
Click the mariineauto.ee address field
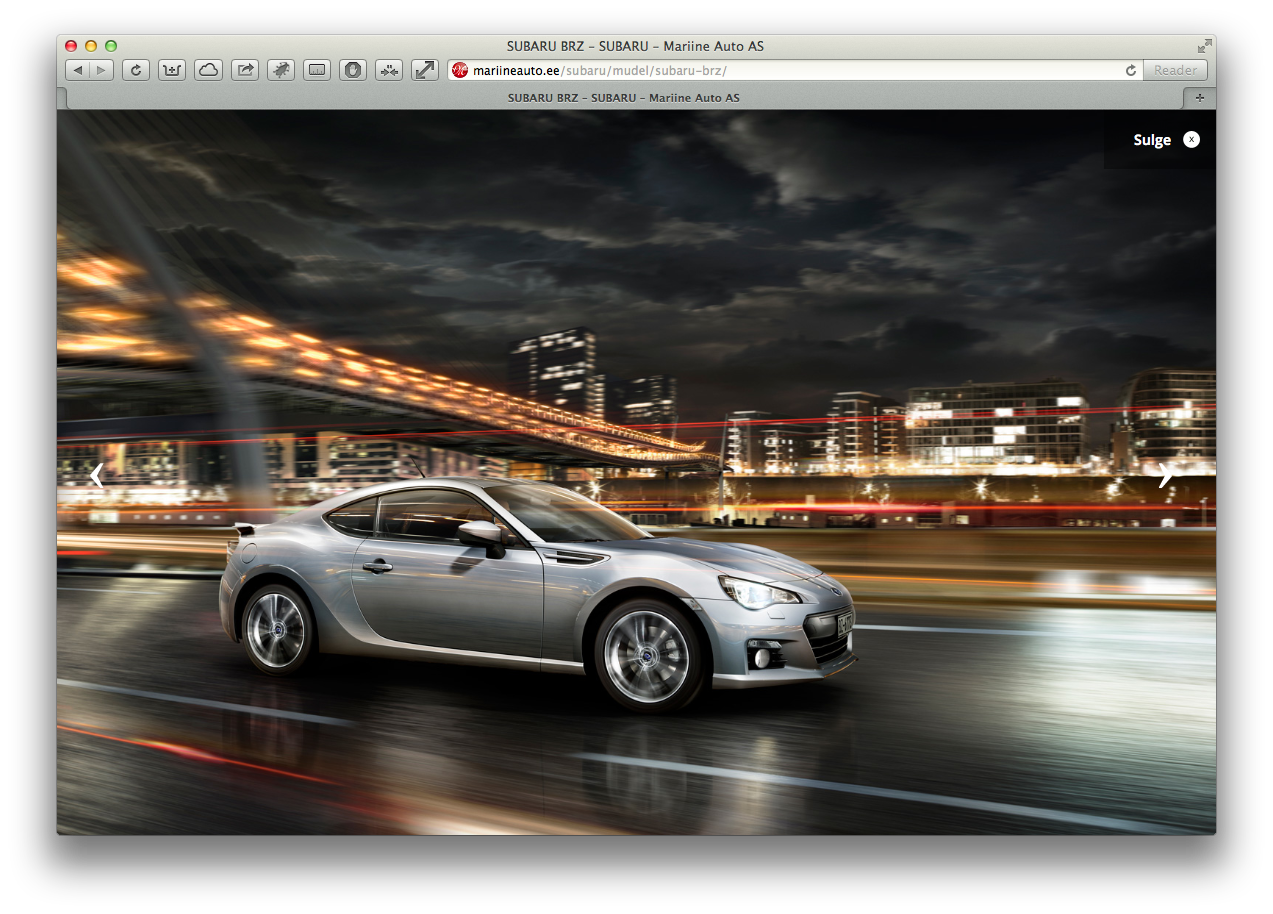[x=790, y=70]
